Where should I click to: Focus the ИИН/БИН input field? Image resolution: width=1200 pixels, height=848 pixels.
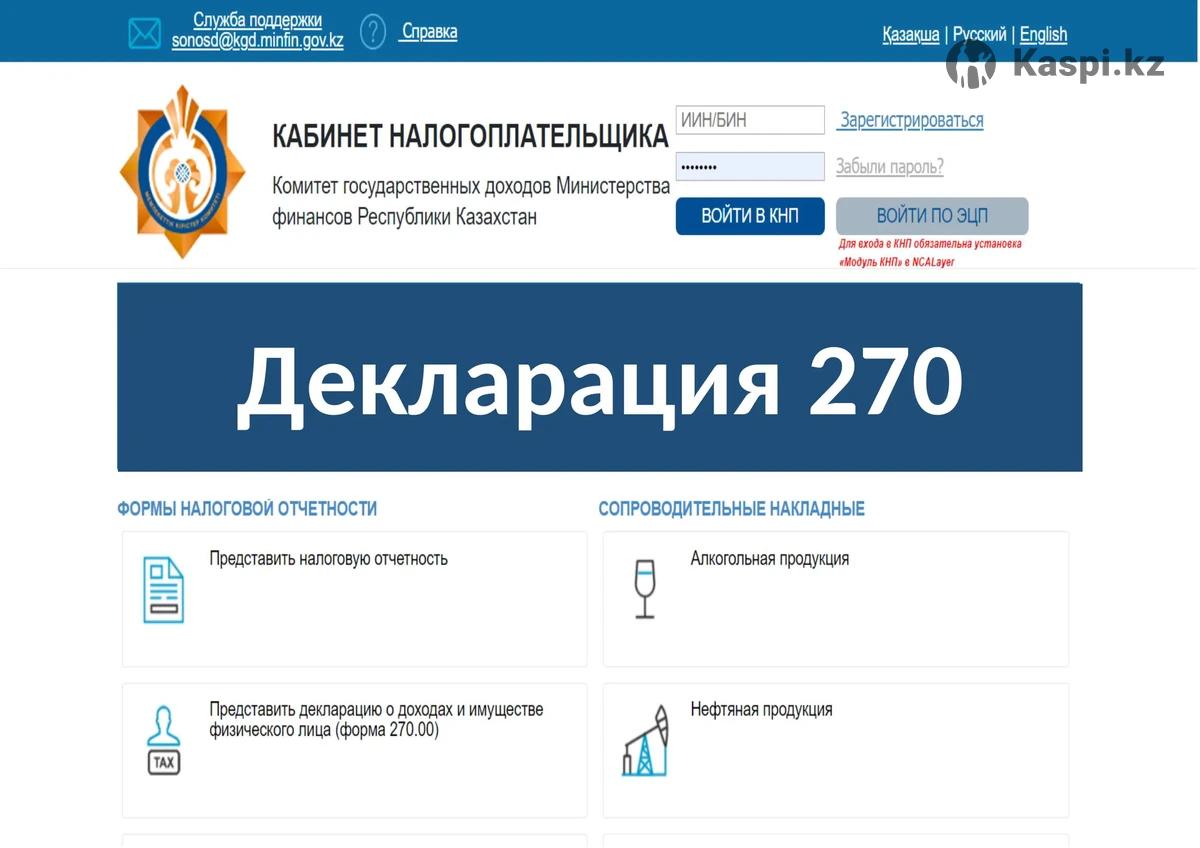(x=750, y=120)
